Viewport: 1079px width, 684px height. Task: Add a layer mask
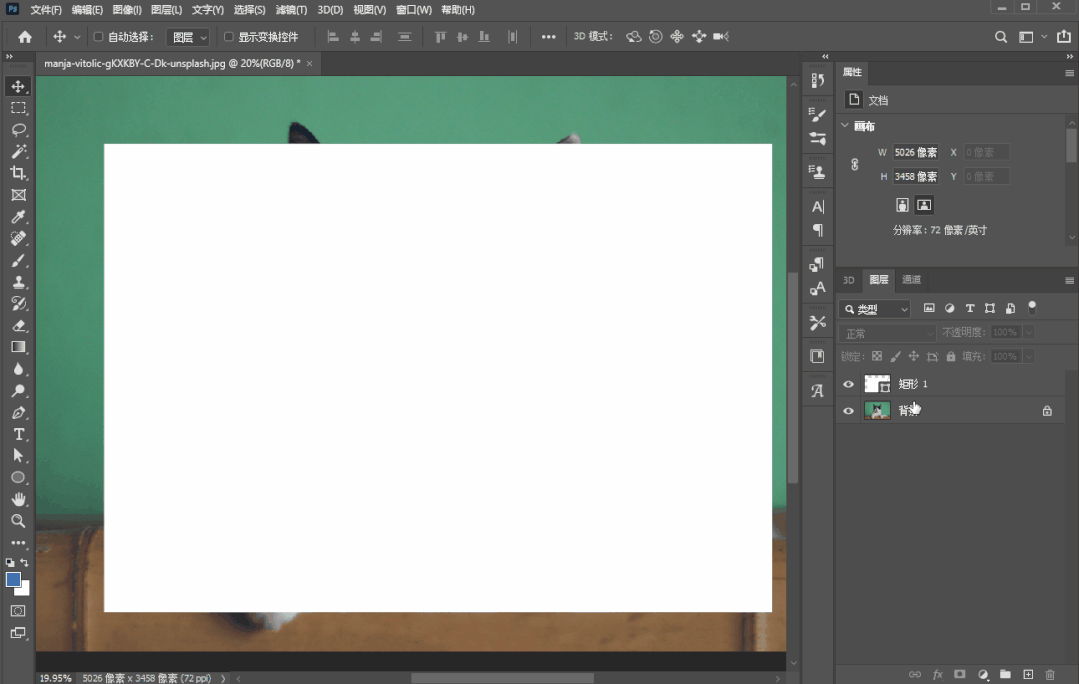[959, 674]
